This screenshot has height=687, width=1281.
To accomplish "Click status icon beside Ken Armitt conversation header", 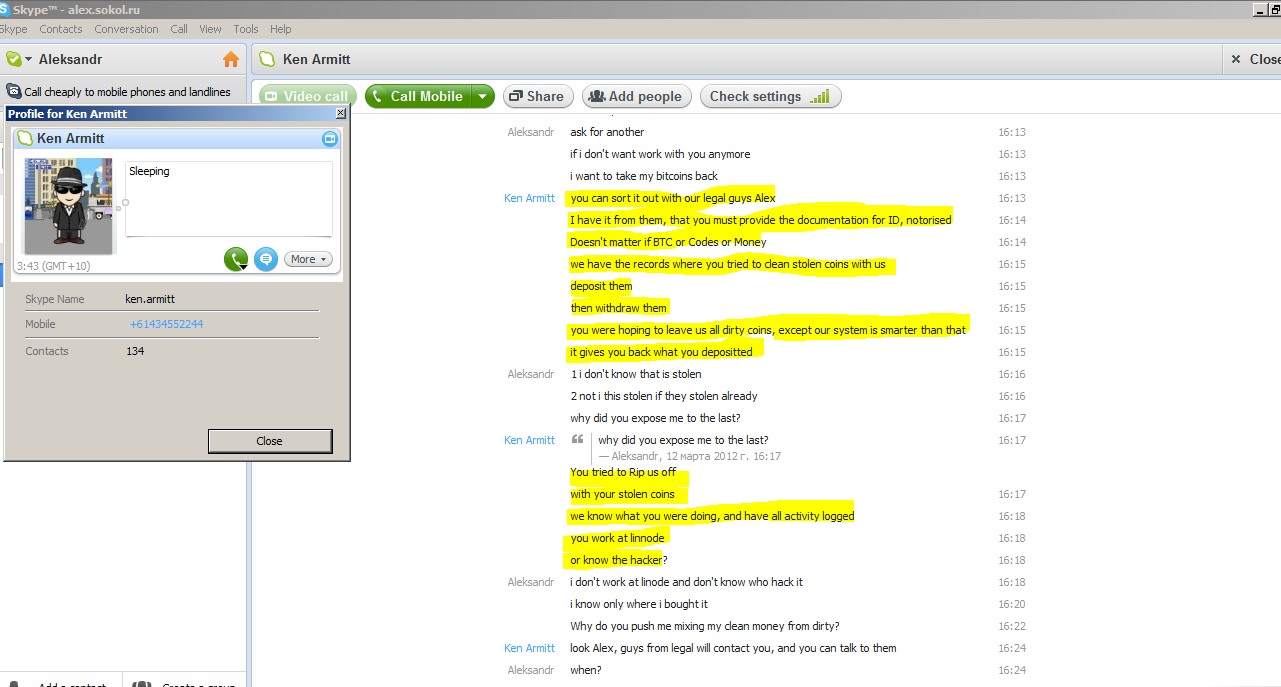I will (267, 59).
